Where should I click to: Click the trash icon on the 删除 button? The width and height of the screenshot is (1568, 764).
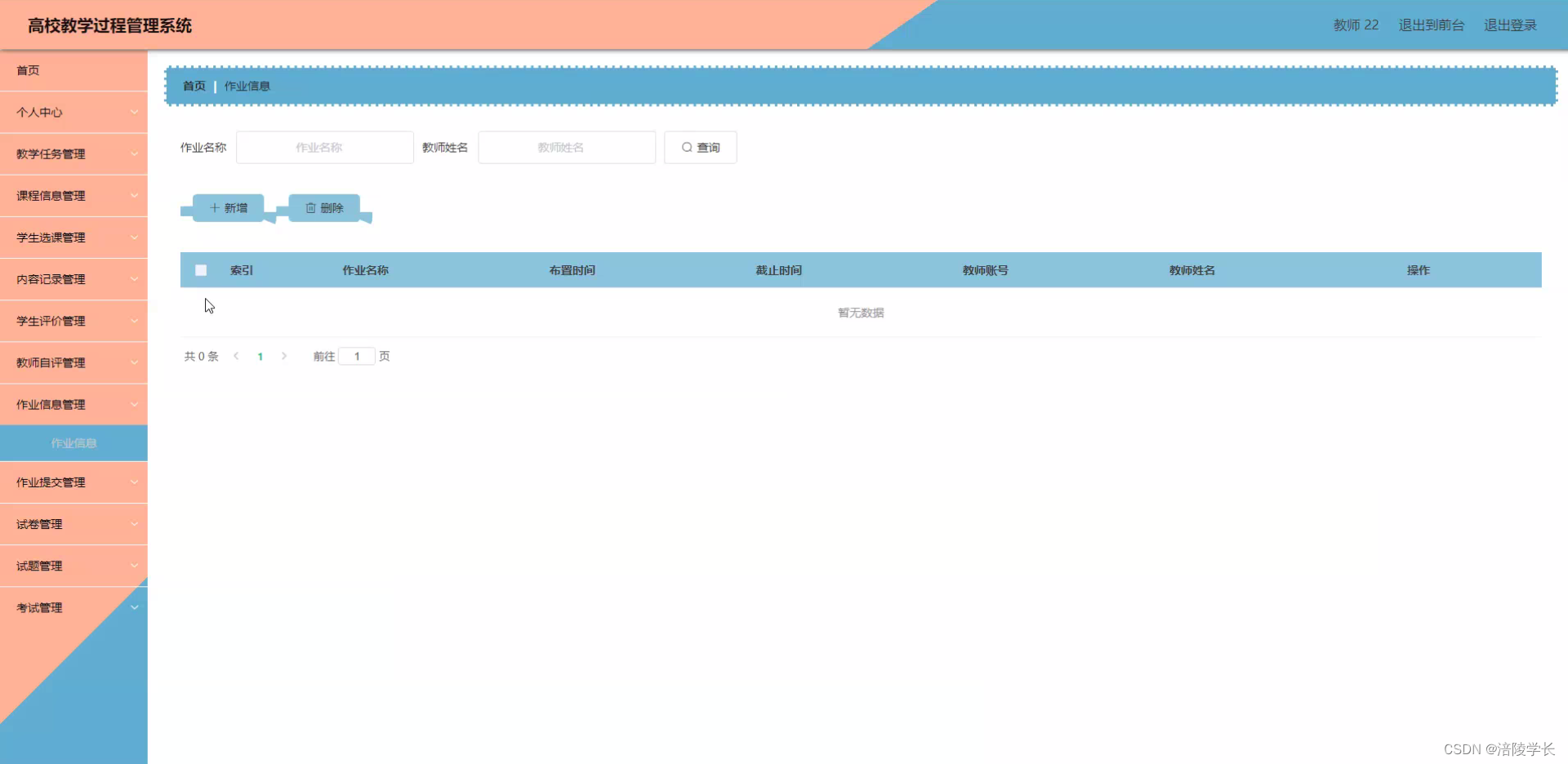click(310, 207)
